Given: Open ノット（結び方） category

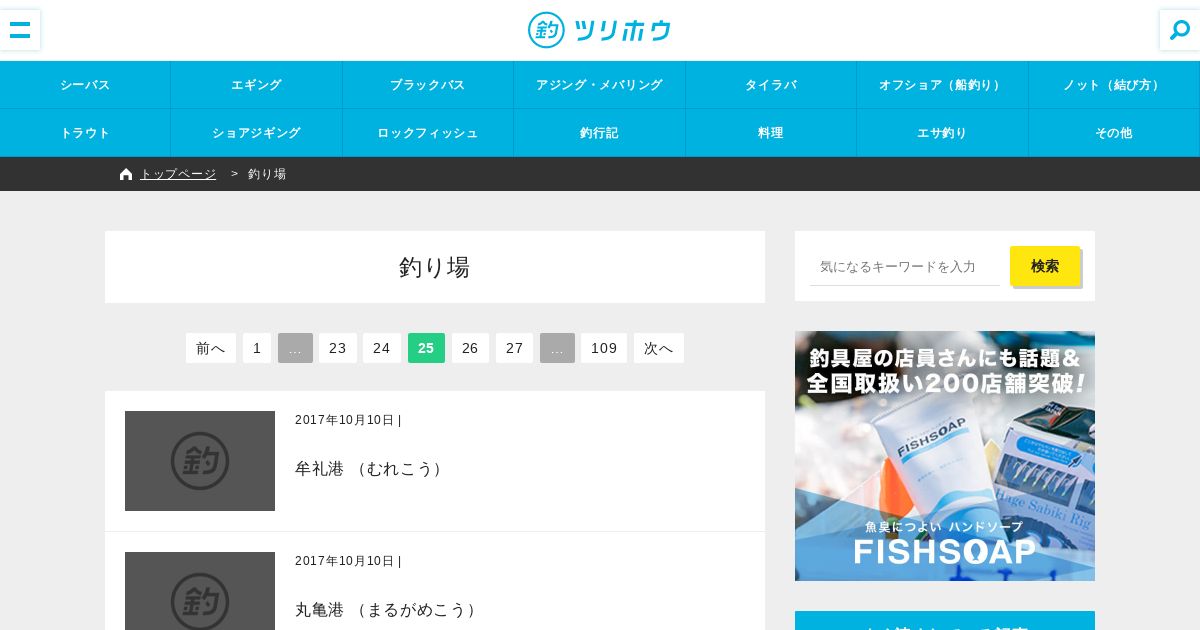Looking at the screenshot, I should pos(1114,85).
